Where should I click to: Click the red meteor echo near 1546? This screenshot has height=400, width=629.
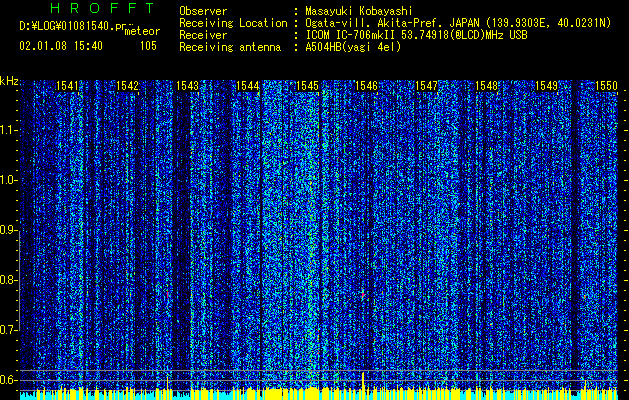coord(363,295)
